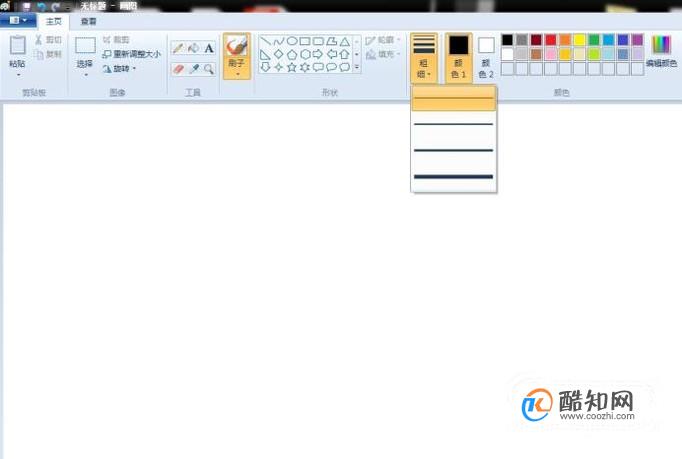Pick the green color swatch

(594, 40)
